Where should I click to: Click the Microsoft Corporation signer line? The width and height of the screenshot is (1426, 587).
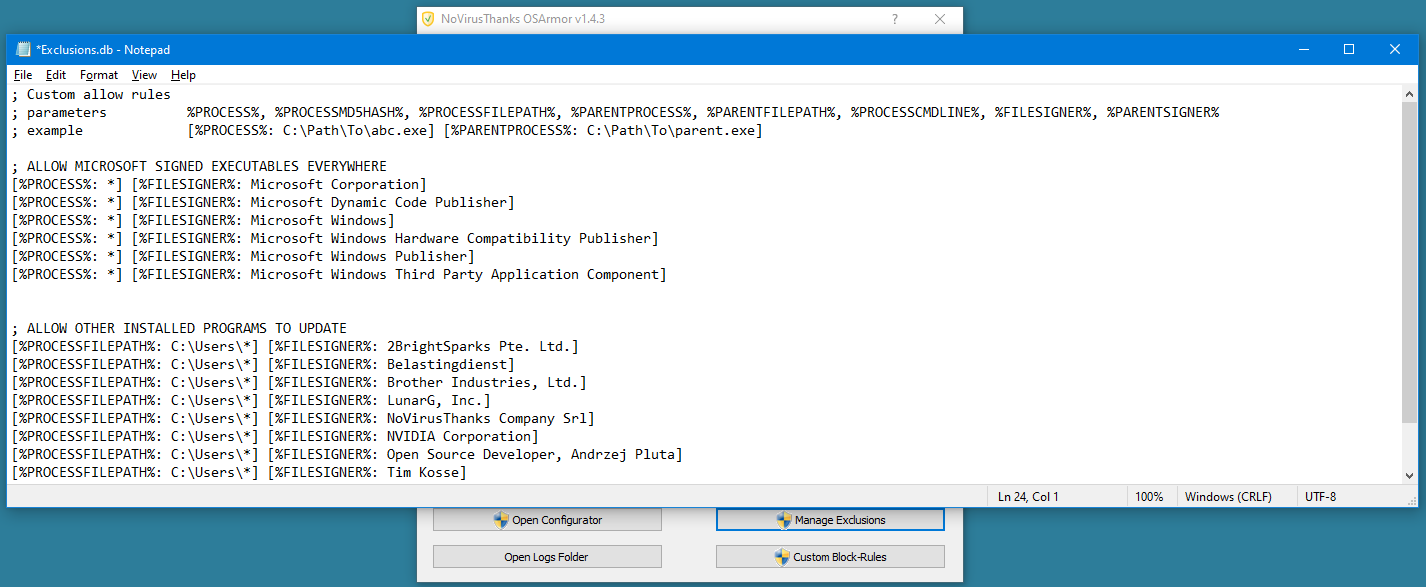pos(219,184)
